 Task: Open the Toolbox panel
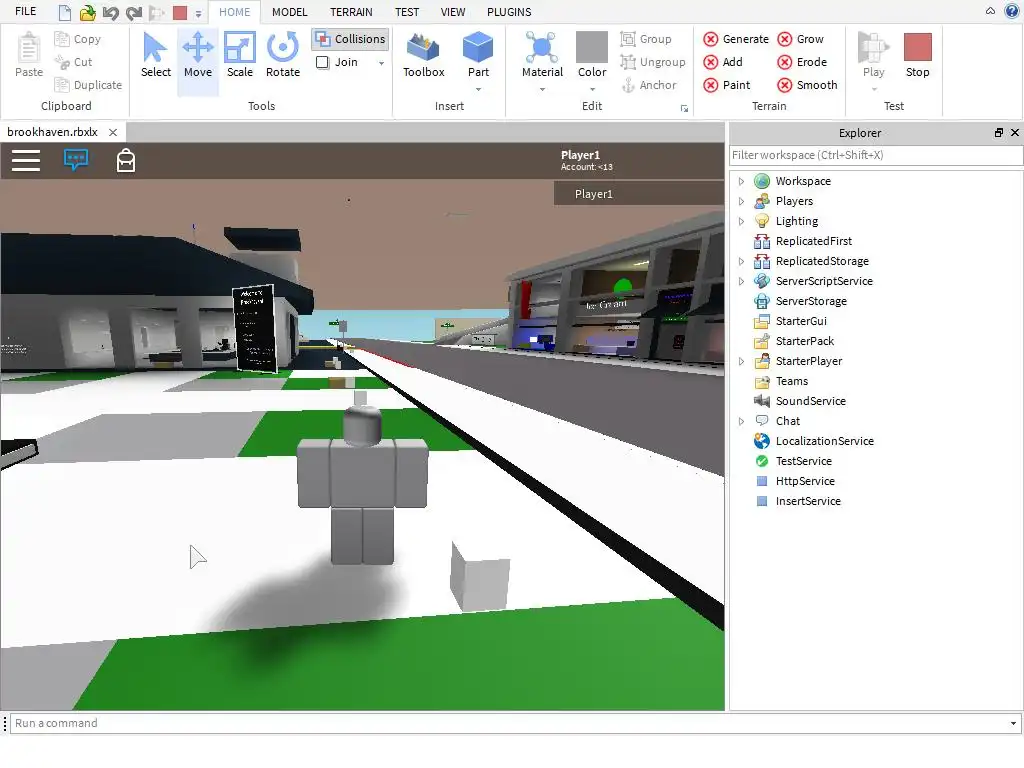[423, 56]
